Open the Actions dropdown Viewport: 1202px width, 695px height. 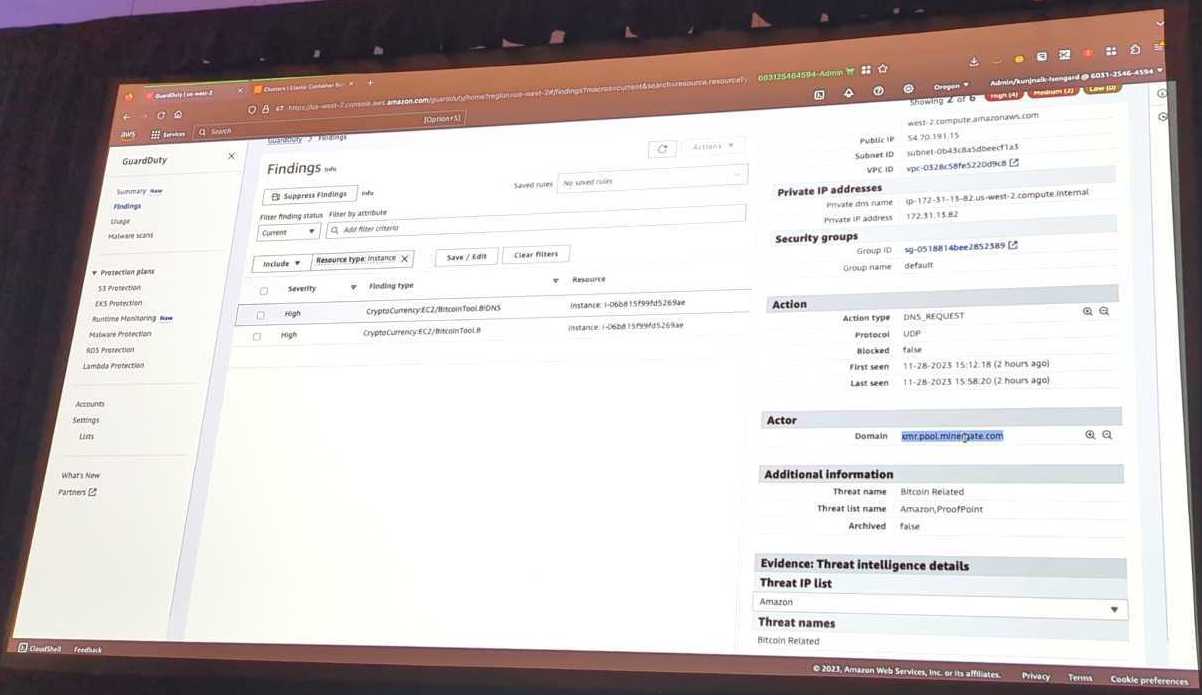[712, 147]
